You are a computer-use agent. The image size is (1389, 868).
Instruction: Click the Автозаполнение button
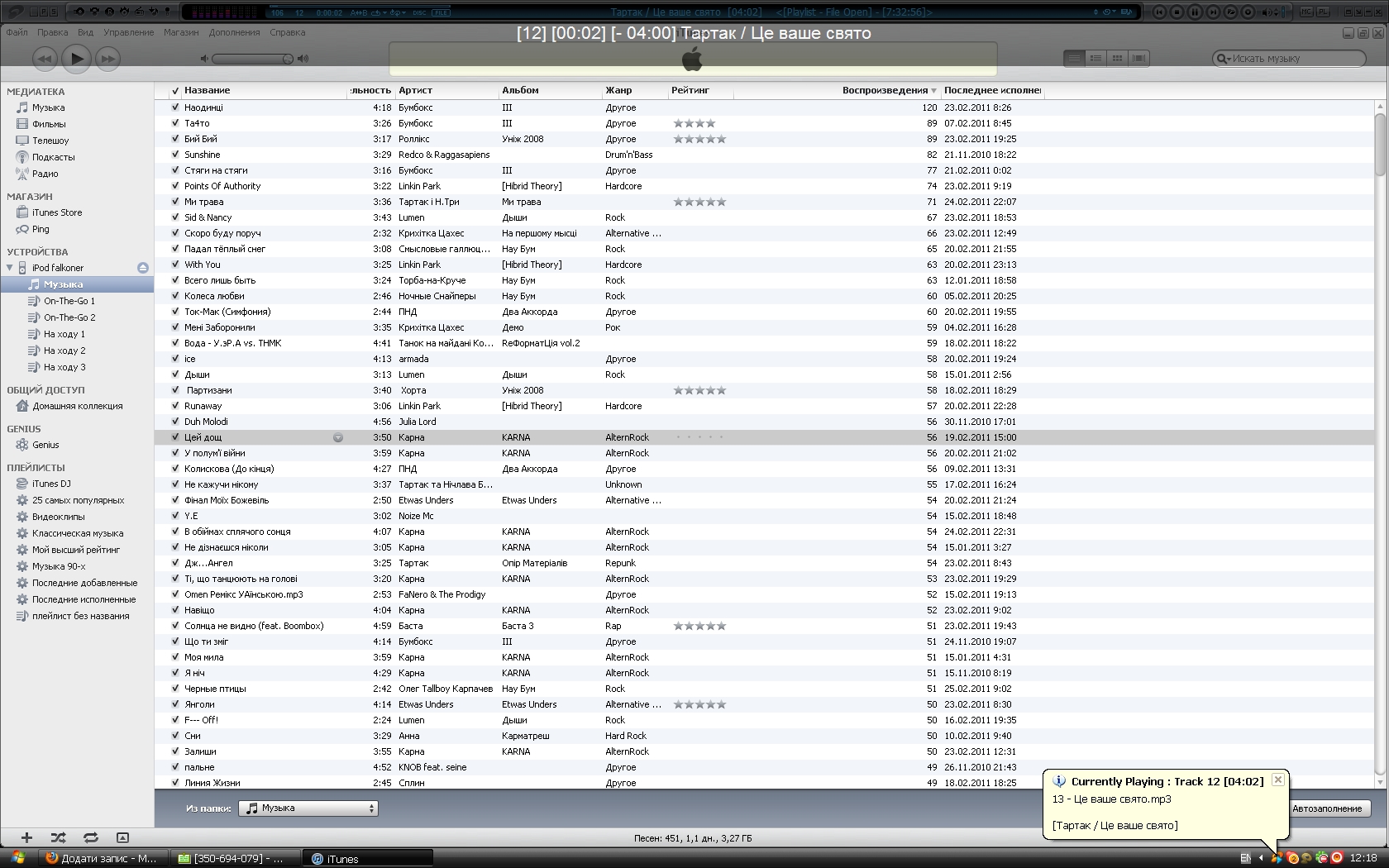coord(1328,808)
